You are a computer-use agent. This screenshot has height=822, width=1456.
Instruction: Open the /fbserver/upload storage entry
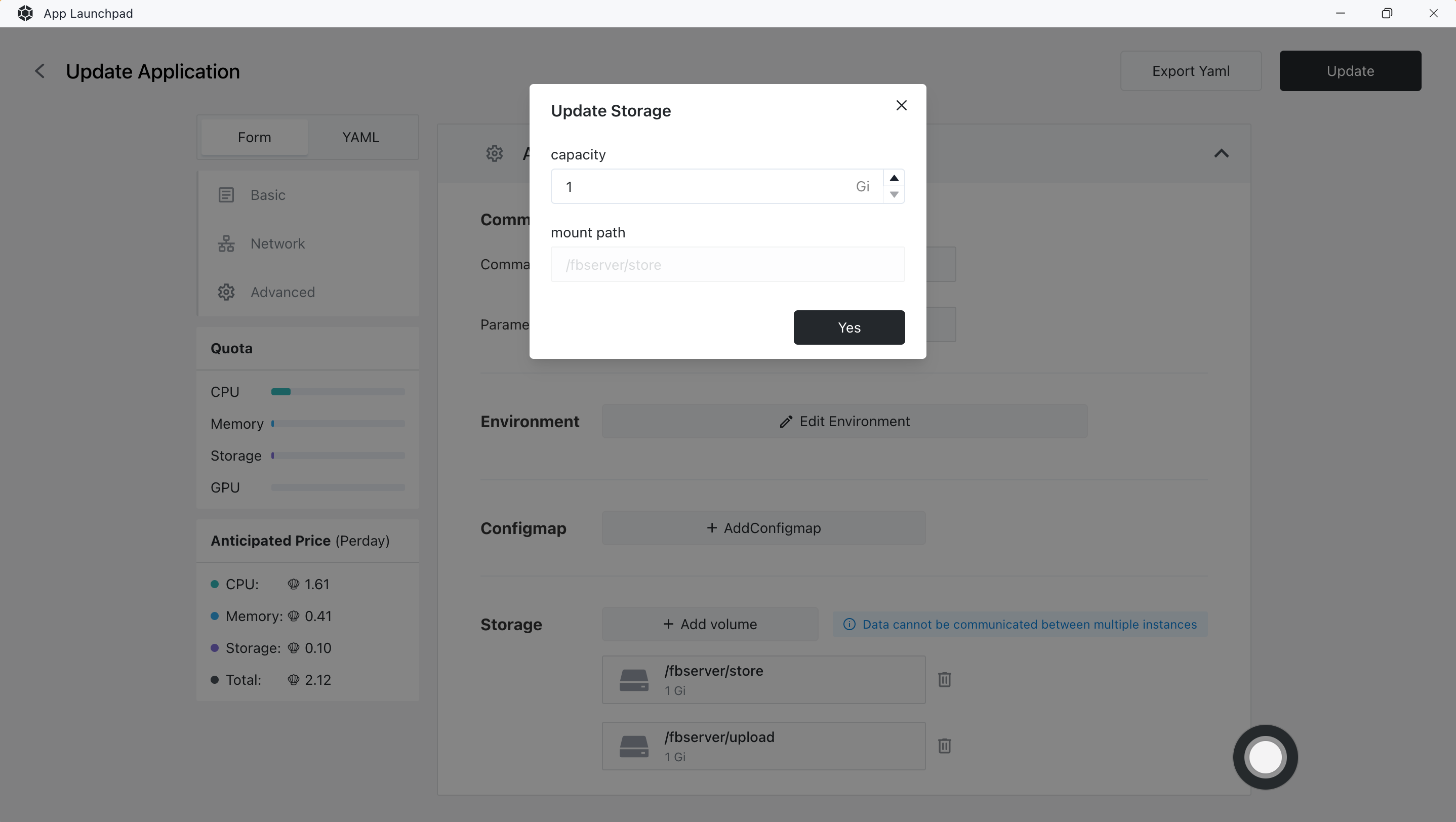(763, 746)
